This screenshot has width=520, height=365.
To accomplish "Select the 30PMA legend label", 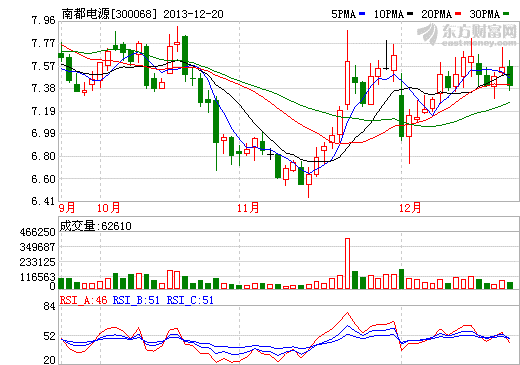I will click(485, 14).
